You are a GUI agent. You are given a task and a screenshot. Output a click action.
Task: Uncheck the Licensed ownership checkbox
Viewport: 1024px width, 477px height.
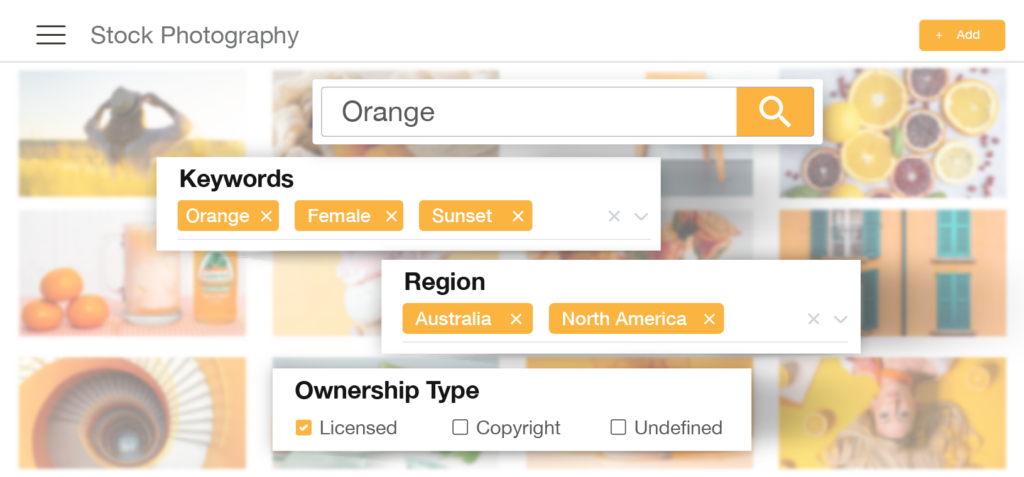point(304,428)
